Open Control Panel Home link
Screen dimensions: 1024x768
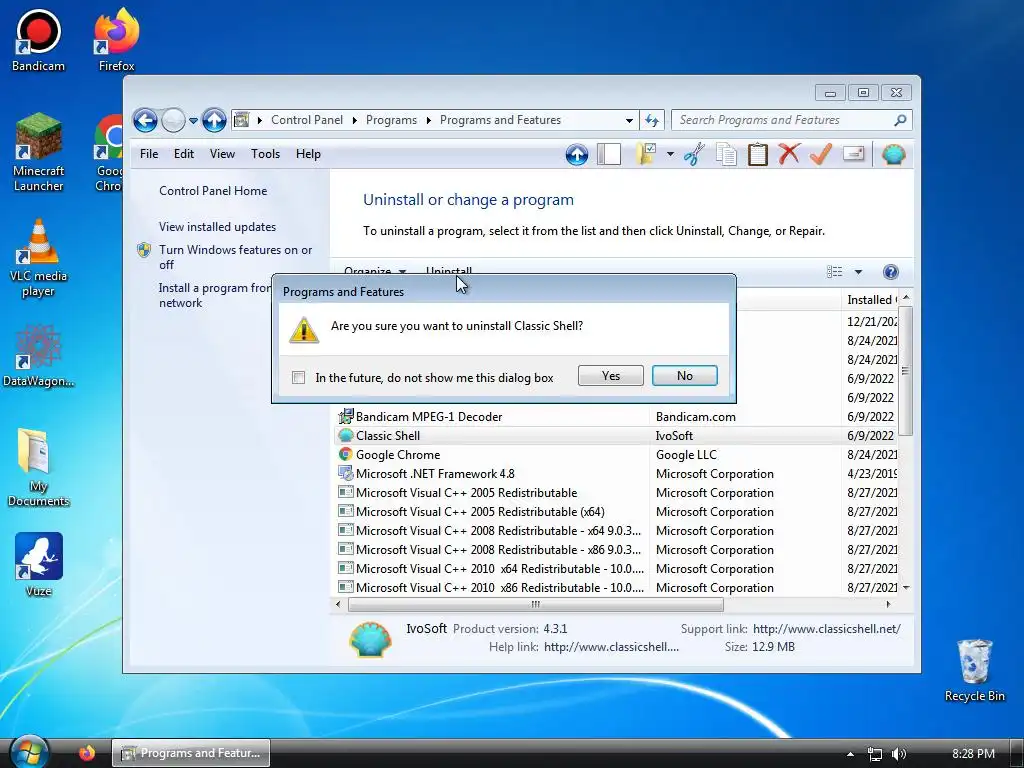213,191
